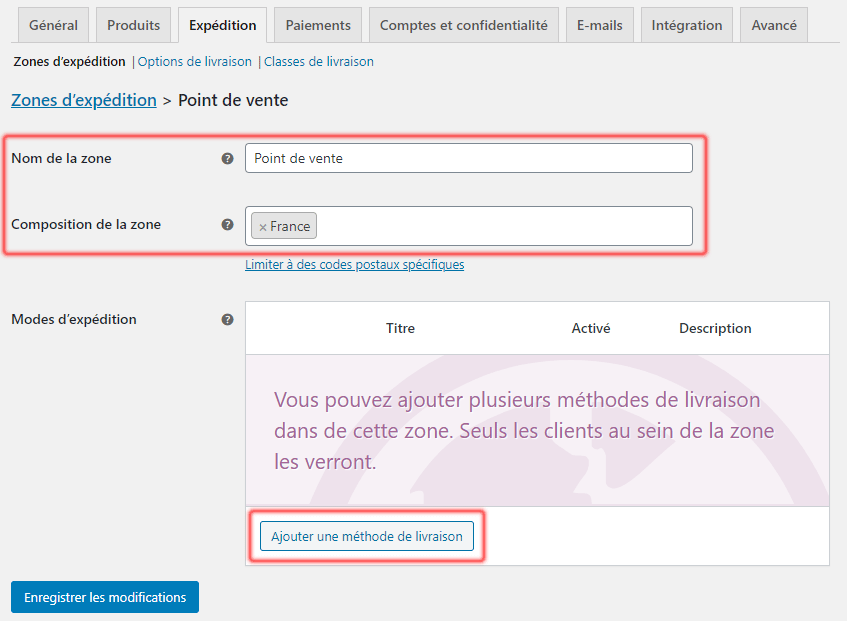Screen dimensions: 847x621
Task: Open Options de livraison sub-section
Action: tap(194, 62)
